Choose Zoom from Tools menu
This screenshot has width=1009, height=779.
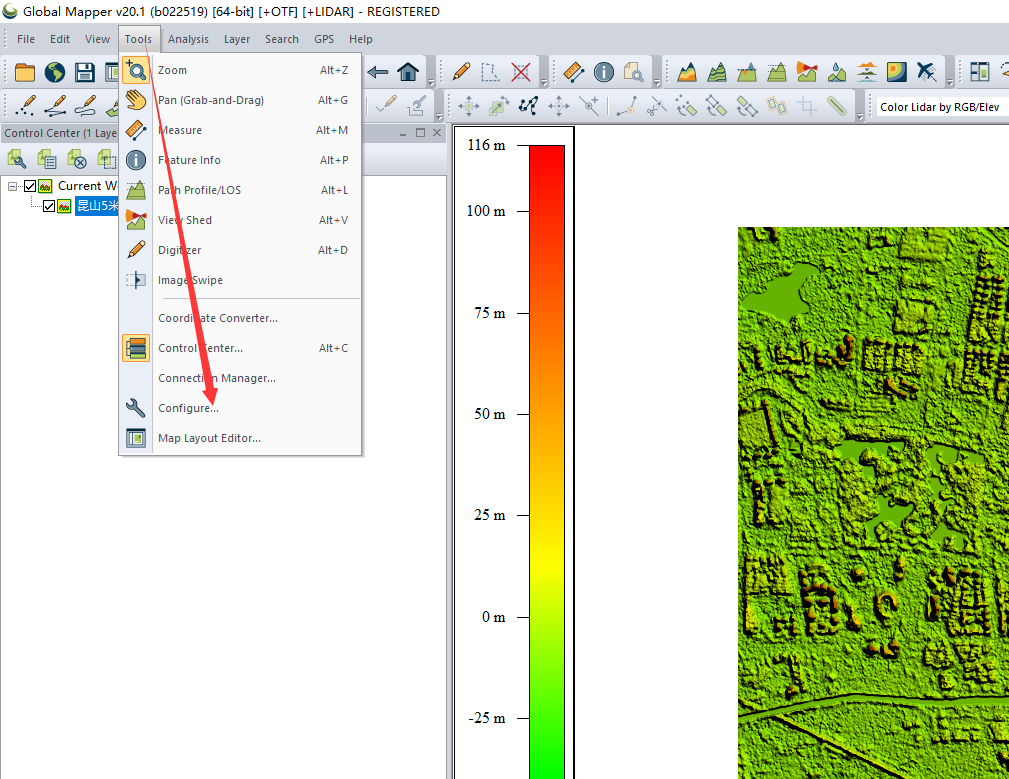pyautogui.click(x=240, y=70)
